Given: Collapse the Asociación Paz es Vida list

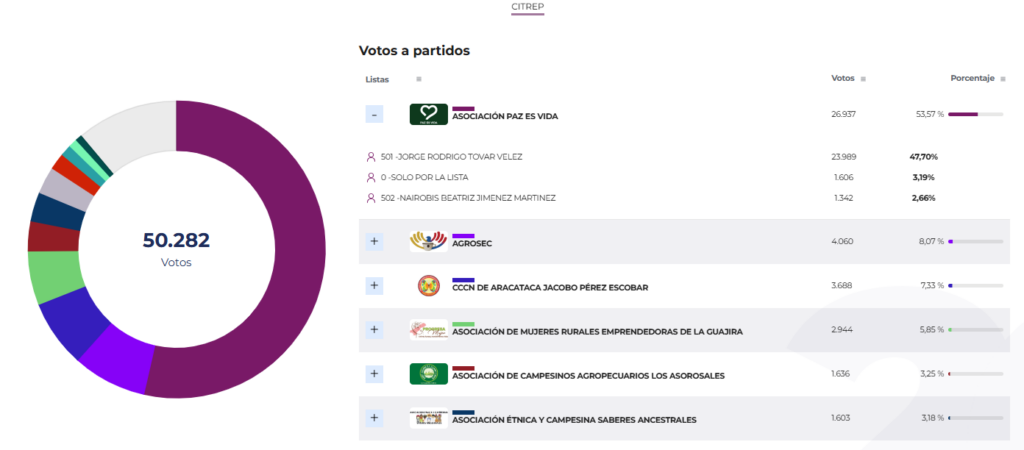Looking at the screenshot, I should coord(374,114).
